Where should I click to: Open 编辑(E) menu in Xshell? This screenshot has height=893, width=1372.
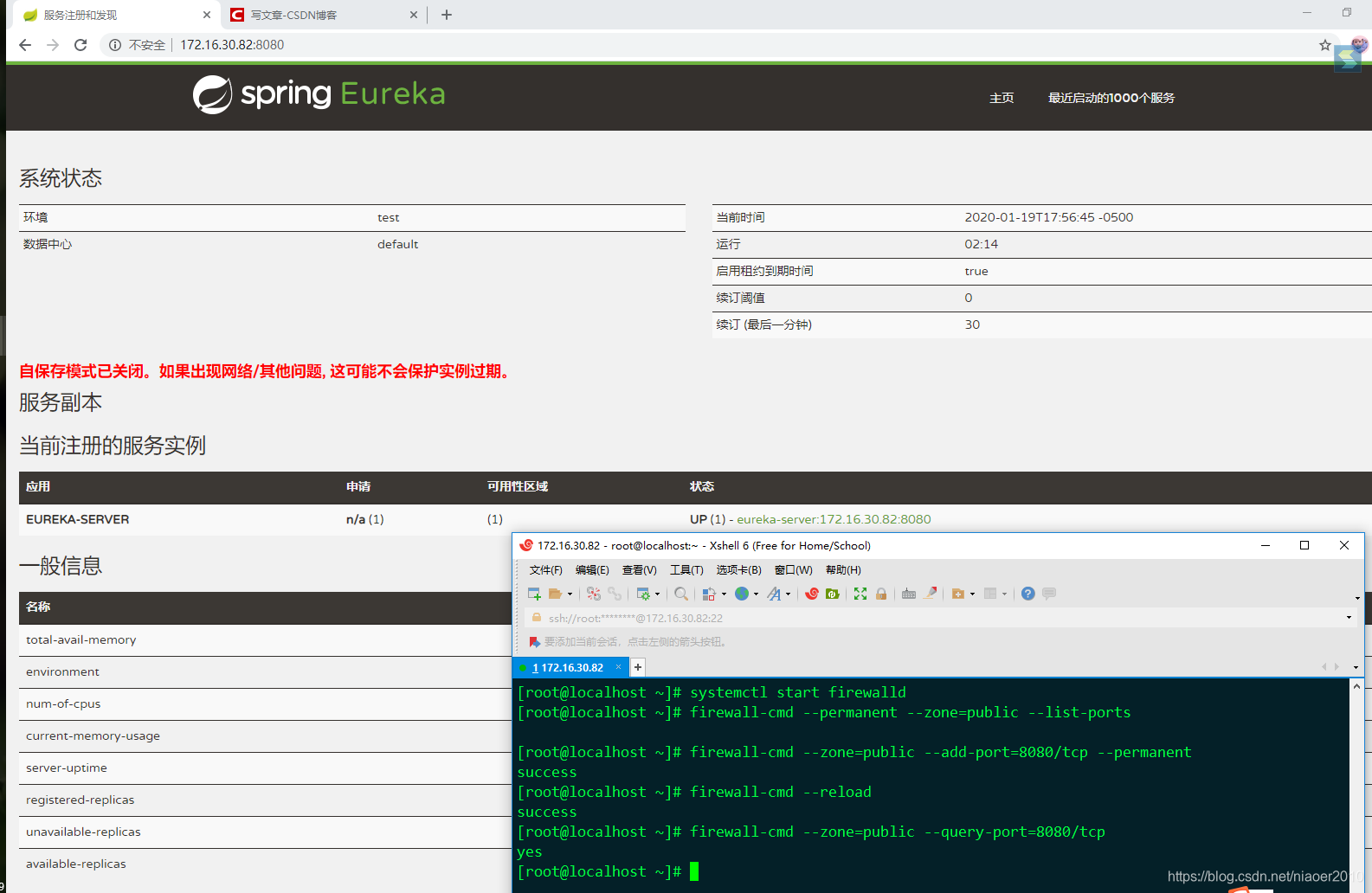click(x=592, y=570)
